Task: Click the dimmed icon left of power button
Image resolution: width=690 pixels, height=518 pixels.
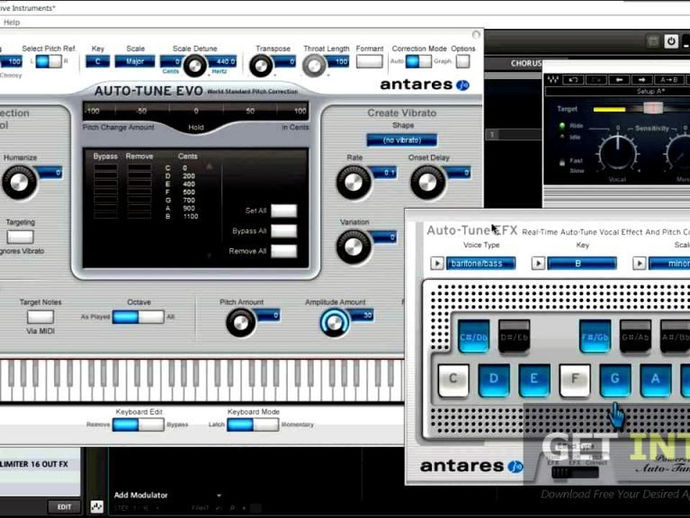Action: pyautogui.click(x=653, y=42)
